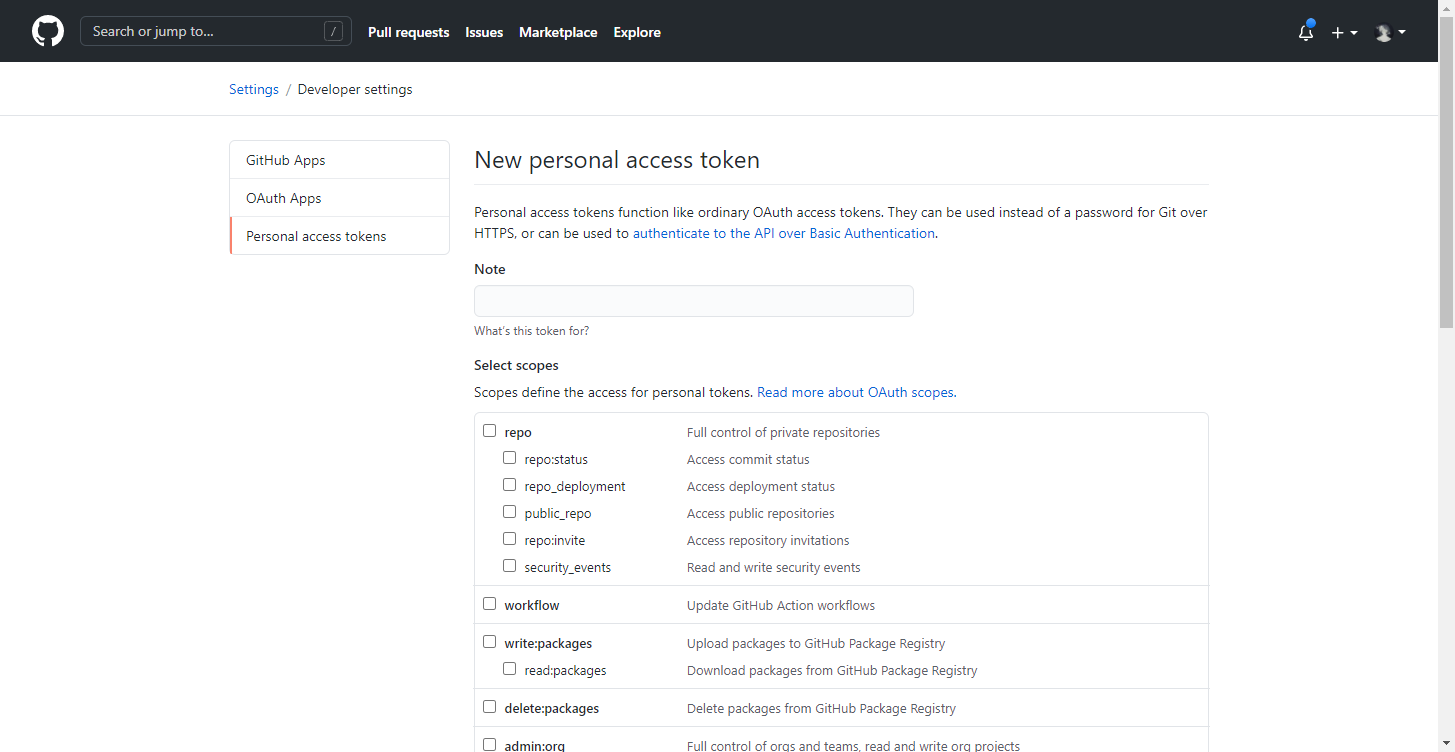Click 'Access public repositories' description

click(760, 513)
